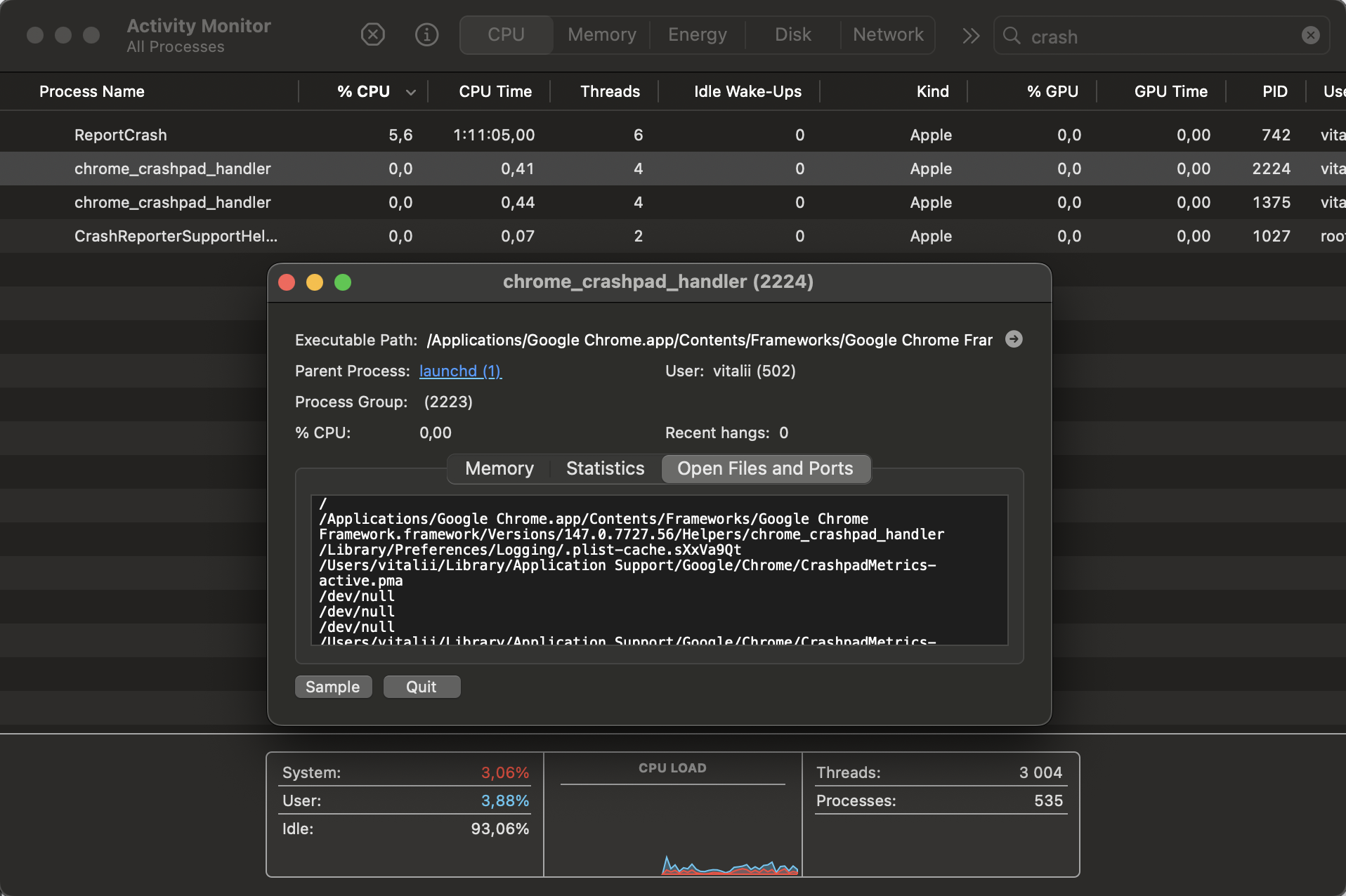The height and width of the screenshot is (896, 1346).
Task: Toggle sort direction arrow on % CPU column
Action: (411, 92)
